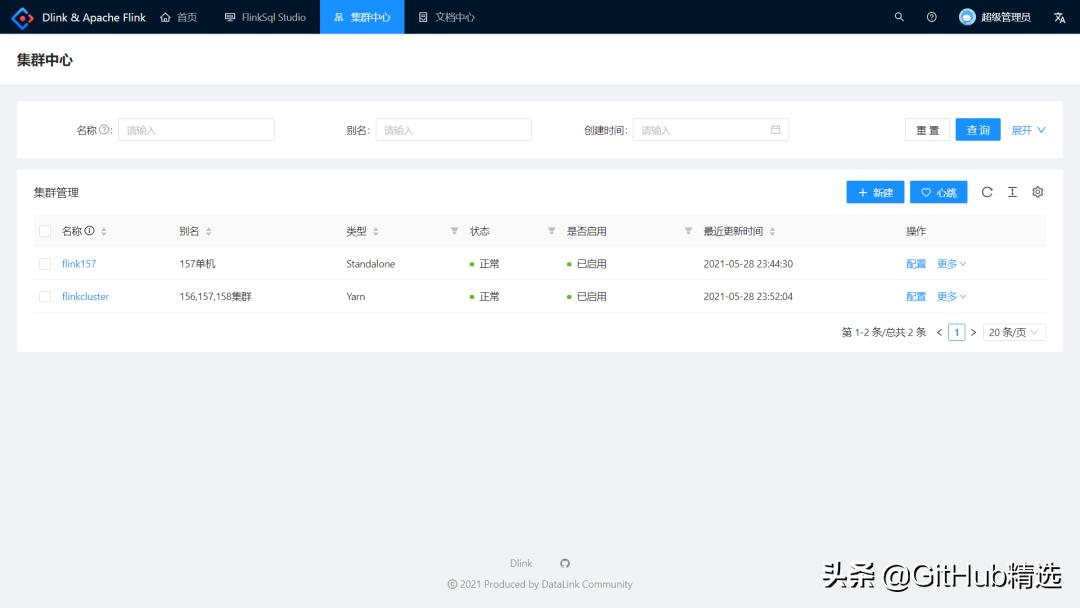Sort by 最近更新时间 column arrows
Viewport: 1080px width, 608px height.
tap(772, 231)
